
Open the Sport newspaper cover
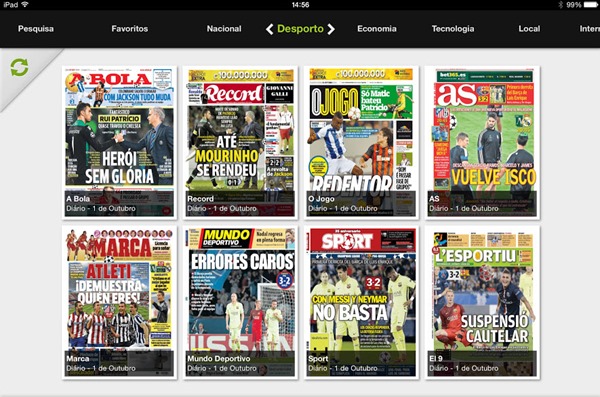361,302
